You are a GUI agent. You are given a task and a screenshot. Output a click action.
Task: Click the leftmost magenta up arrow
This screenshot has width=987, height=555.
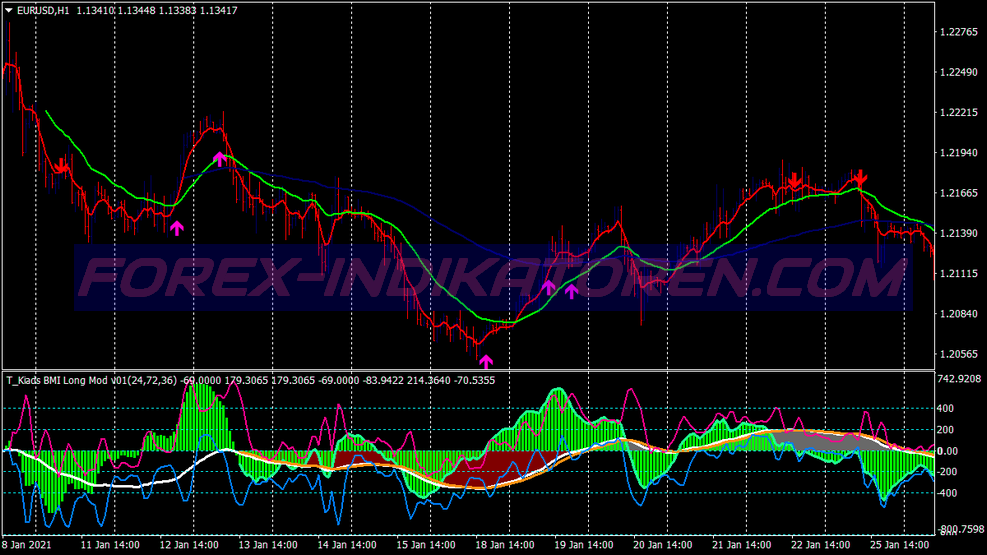tap(177, 228)
